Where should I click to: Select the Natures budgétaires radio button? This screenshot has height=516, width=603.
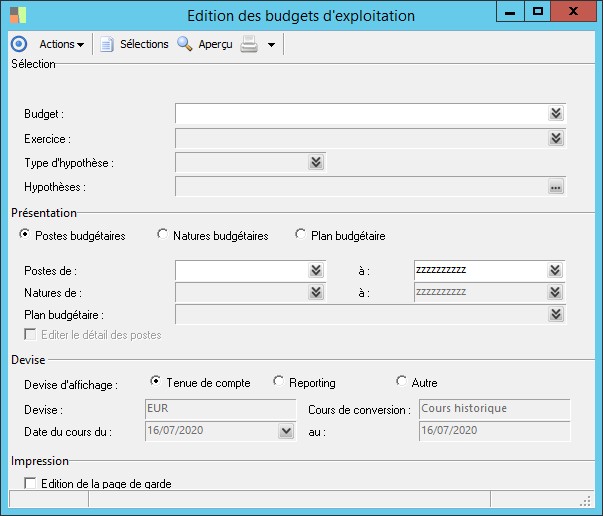pyautogui.click(x=162, y=234)
